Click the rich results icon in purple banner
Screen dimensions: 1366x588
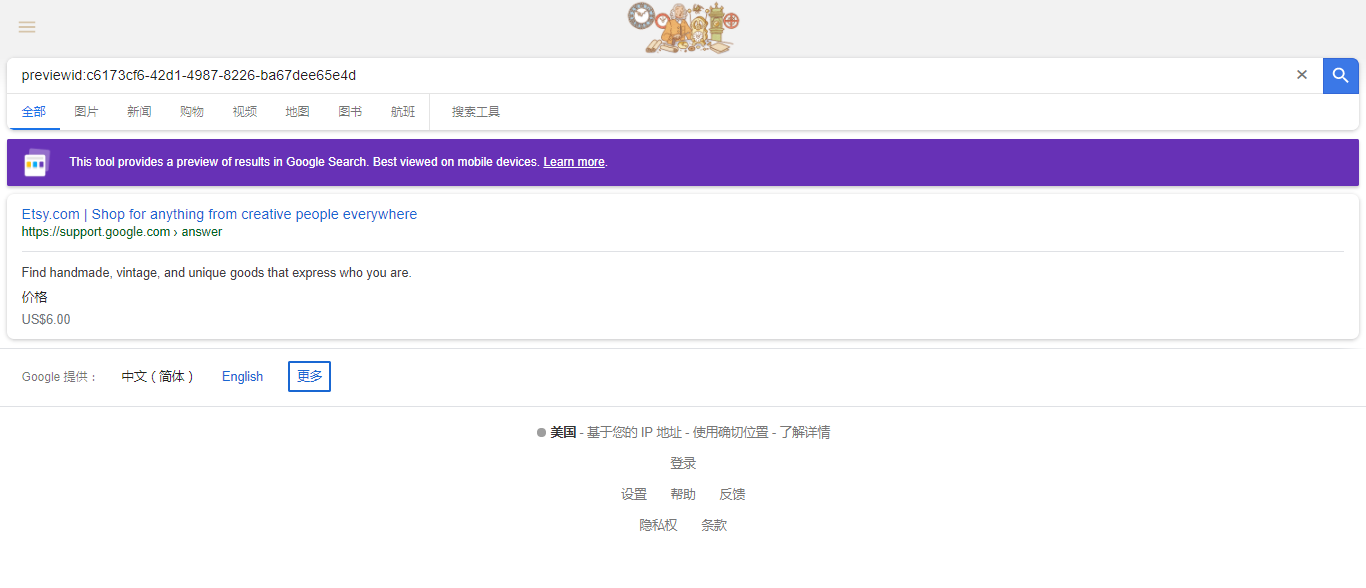point(37,162)
